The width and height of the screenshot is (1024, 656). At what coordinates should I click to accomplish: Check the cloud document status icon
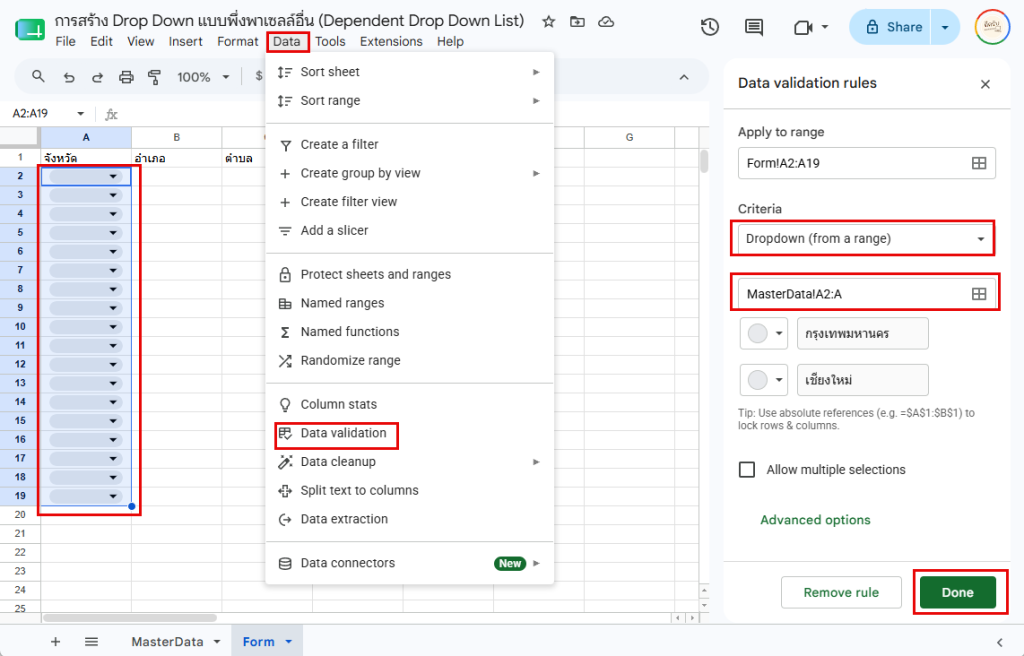pos(606,22)
